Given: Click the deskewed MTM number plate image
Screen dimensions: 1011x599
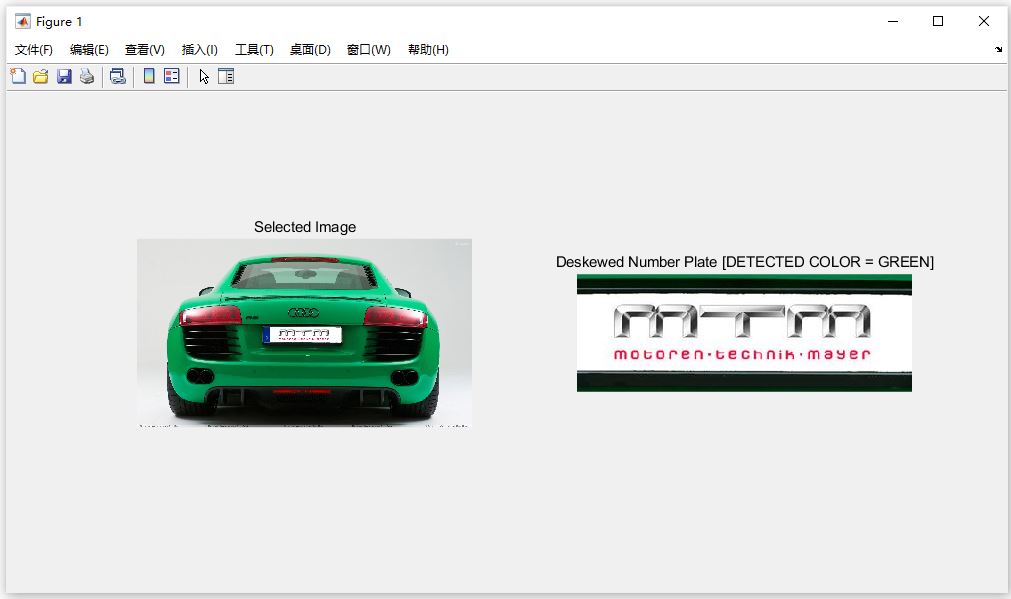Looking at the screenshot, I should (744, 333).
